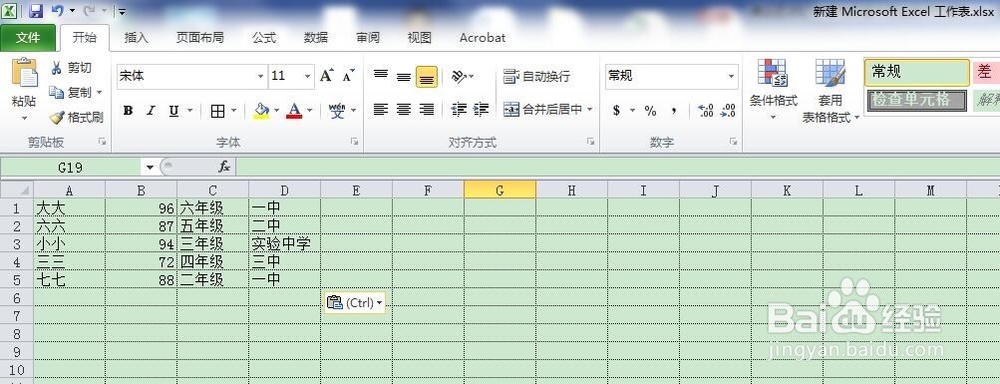
Task: Apply fill color bucket icon
Action: tap(261, 111)
